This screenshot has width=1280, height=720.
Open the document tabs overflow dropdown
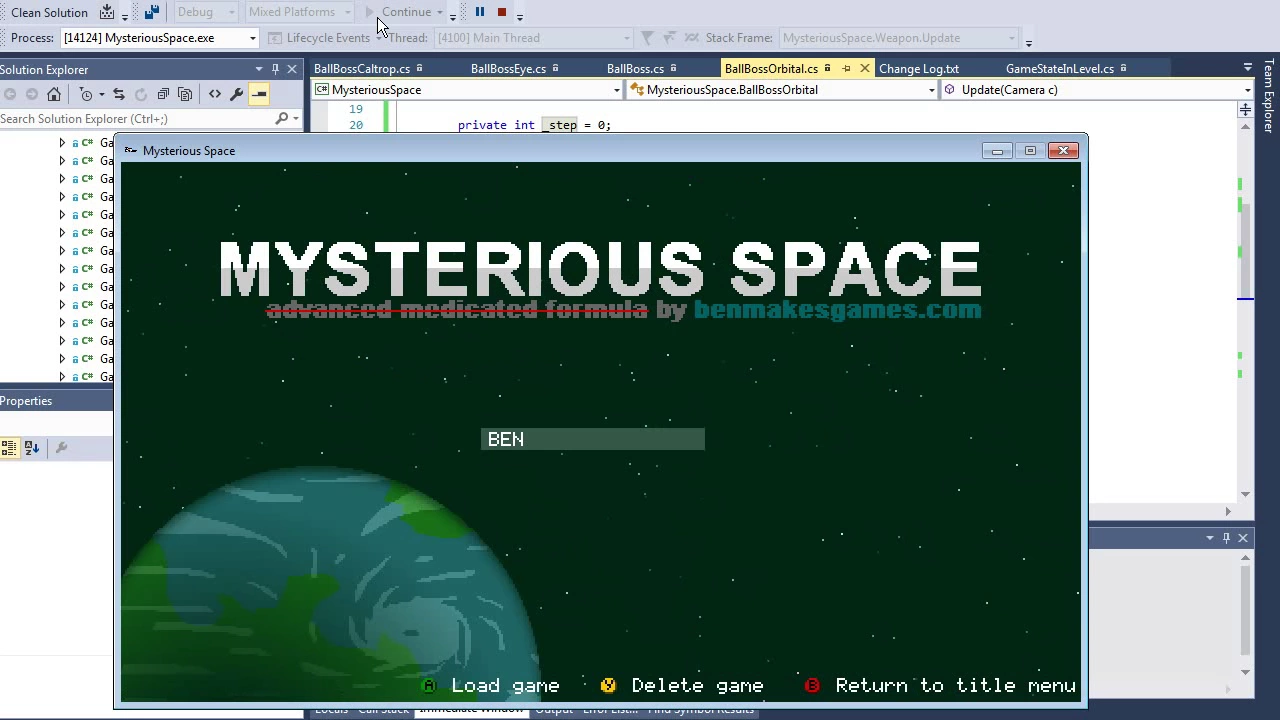click(x=1247, y=68)
